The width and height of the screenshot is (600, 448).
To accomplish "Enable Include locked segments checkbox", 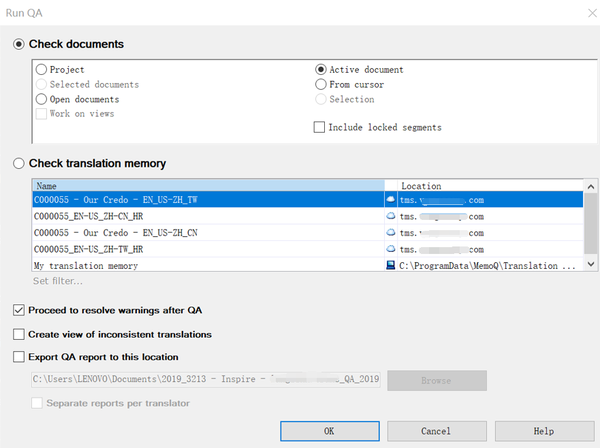I will [x=320, y=127].
